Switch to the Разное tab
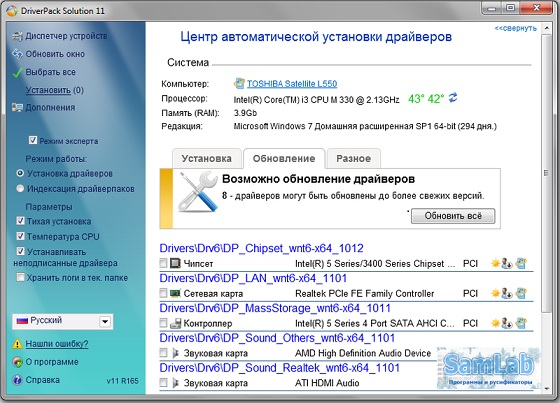This screenshot has height=403, width=560. click(x=354, y=158)
